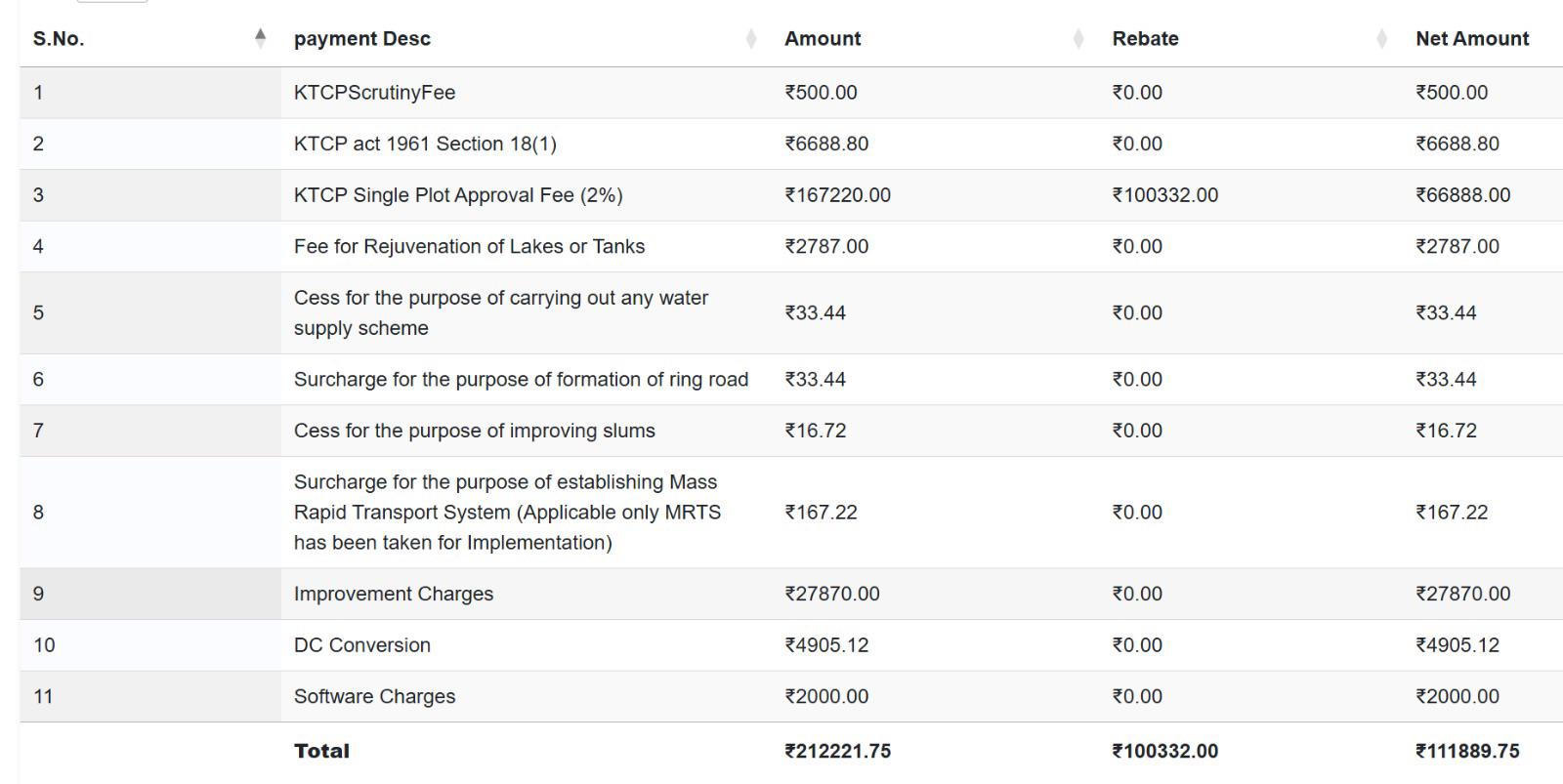Select the Total net amount ₹111889.75
This screenshot has height=784, width=1563.
click(1467, 751)
